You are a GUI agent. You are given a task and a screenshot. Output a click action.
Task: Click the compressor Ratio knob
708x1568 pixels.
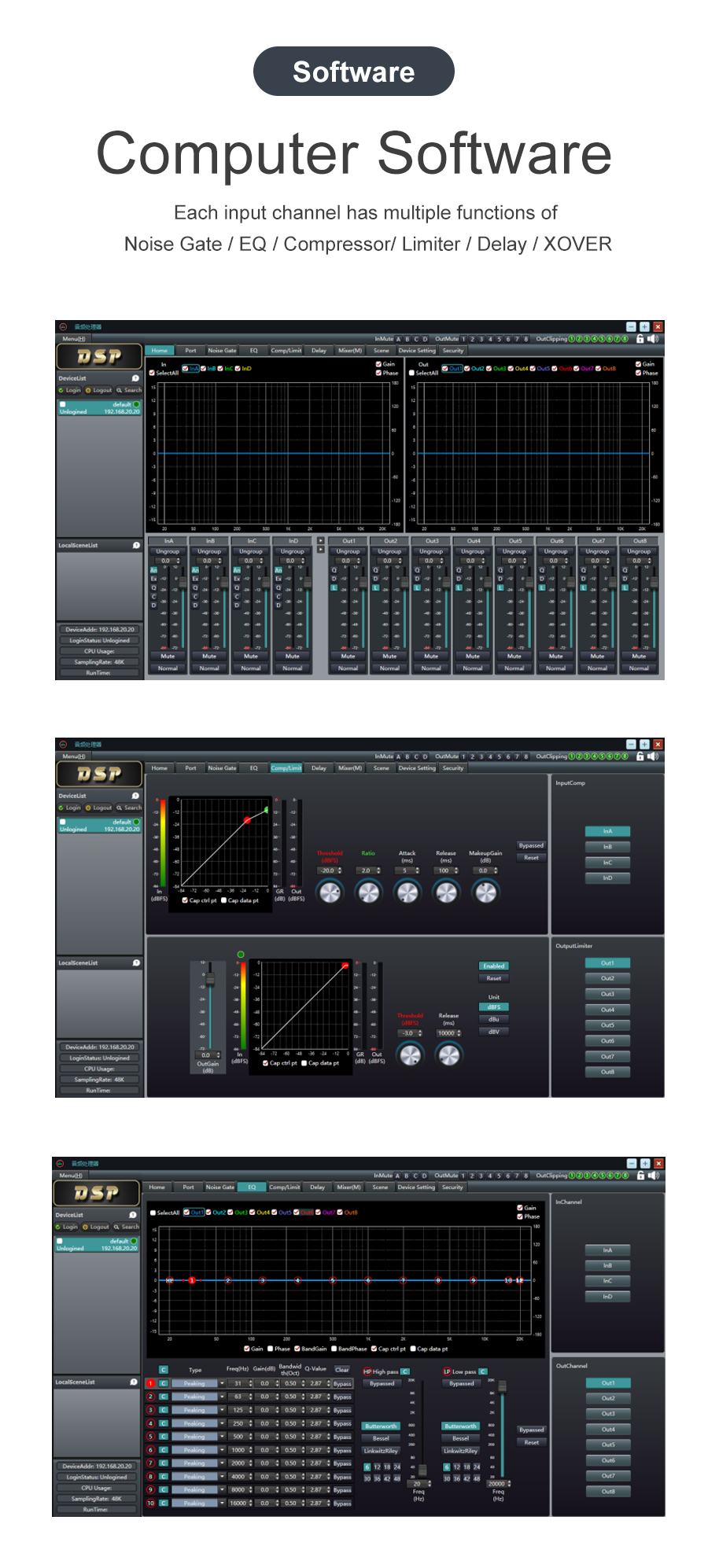368,892
